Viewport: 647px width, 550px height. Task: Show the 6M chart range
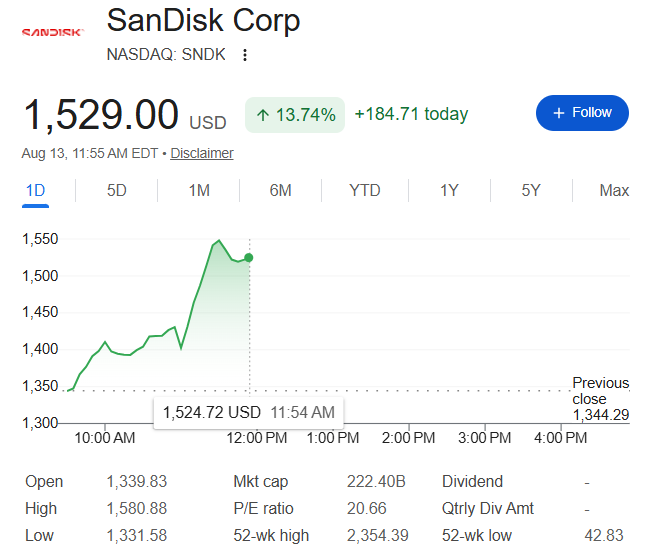(281, 191)
